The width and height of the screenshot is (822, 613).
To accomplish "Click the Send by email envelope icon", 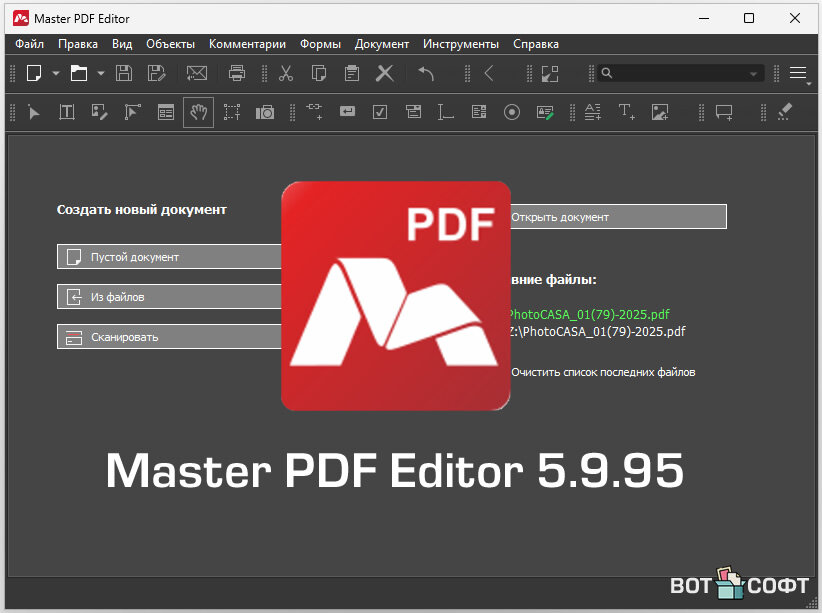I will (197, 73).
